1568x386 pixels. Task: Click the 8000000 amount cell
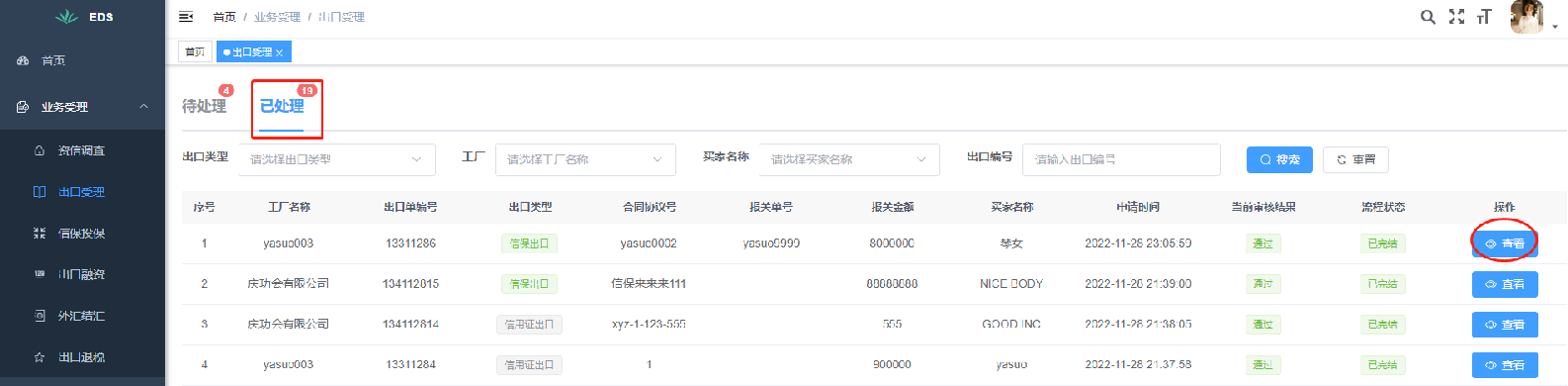[x=892, y=243]
